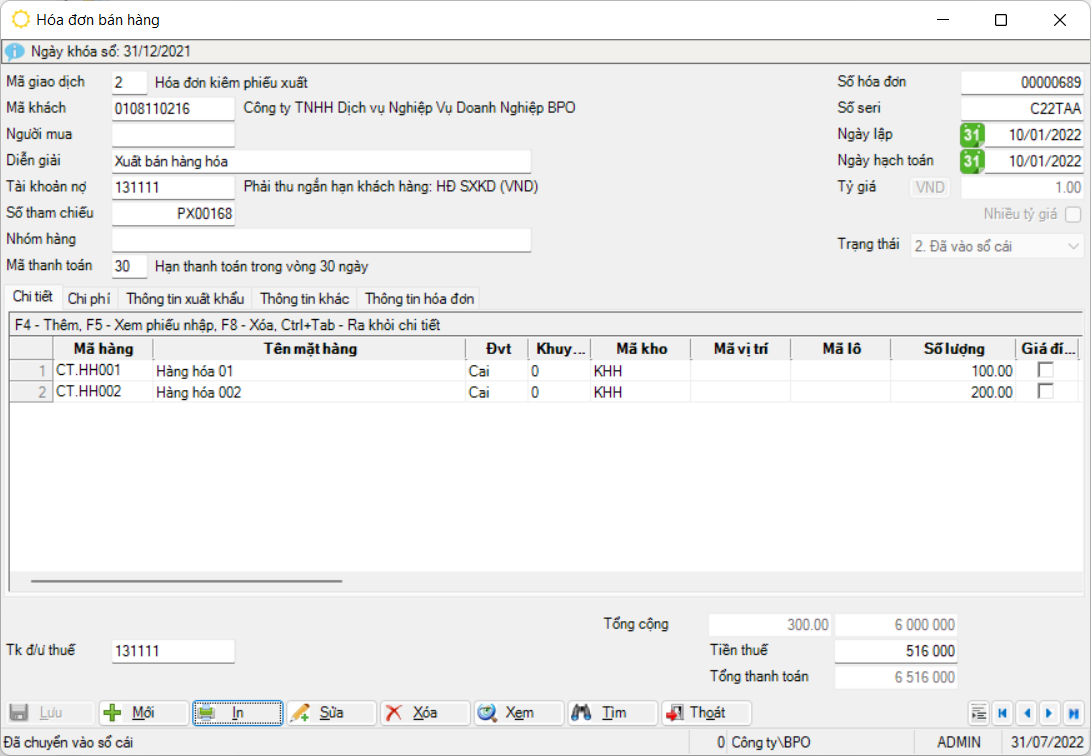
Task: Switch to the Chi phí tab
Action: [89, 298]
